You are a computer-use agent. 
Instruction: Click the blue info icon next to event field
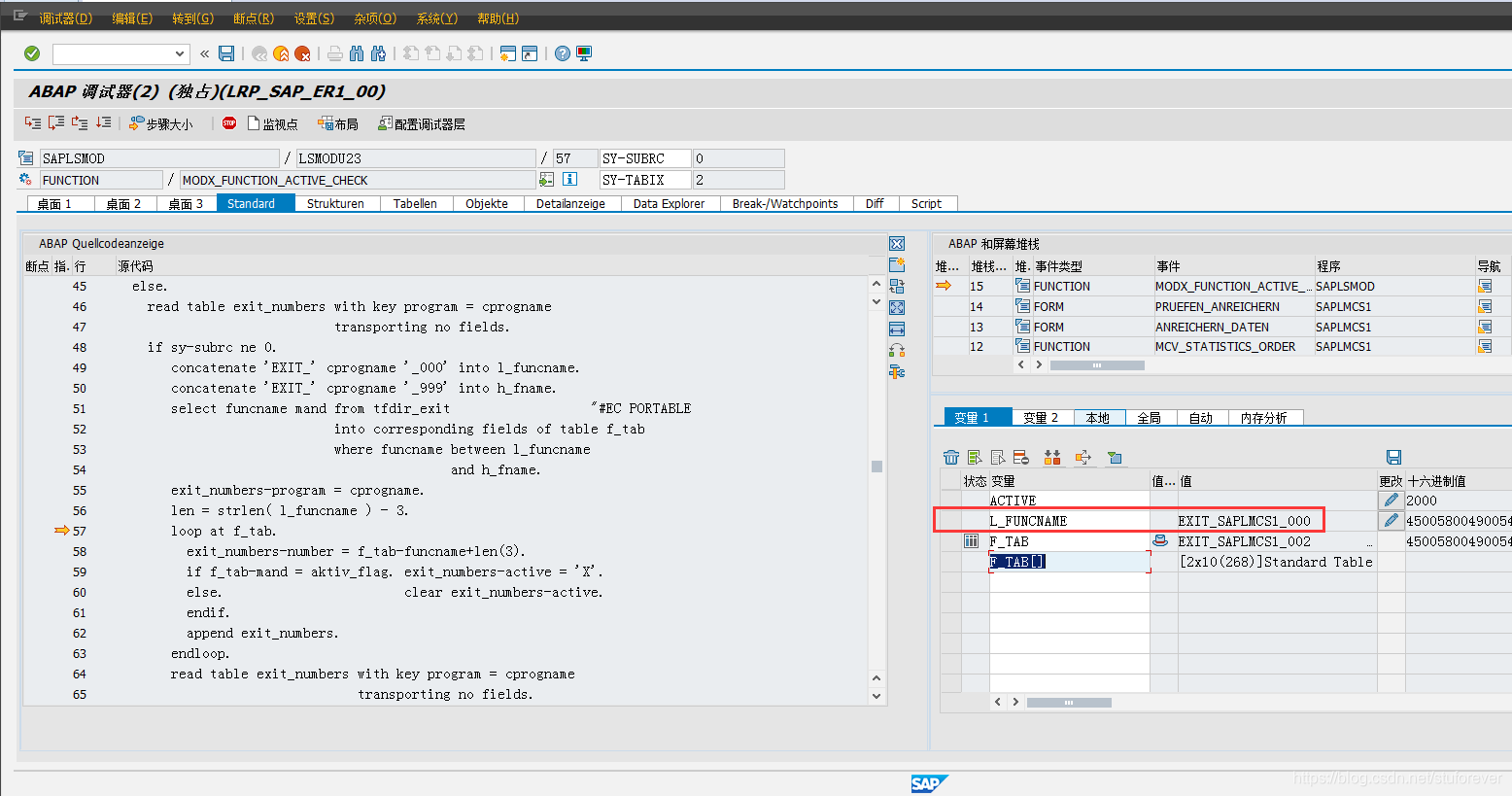pos(570,179)
